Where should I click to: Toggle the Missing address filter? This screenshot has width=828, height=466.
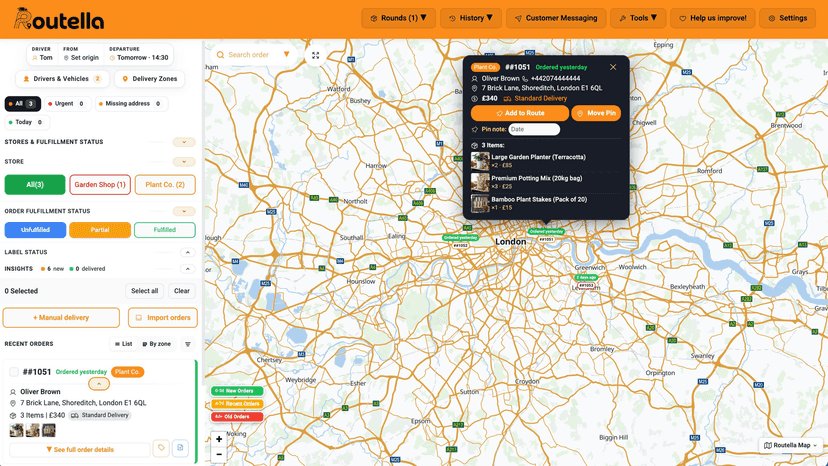click(x=131, y=104)
